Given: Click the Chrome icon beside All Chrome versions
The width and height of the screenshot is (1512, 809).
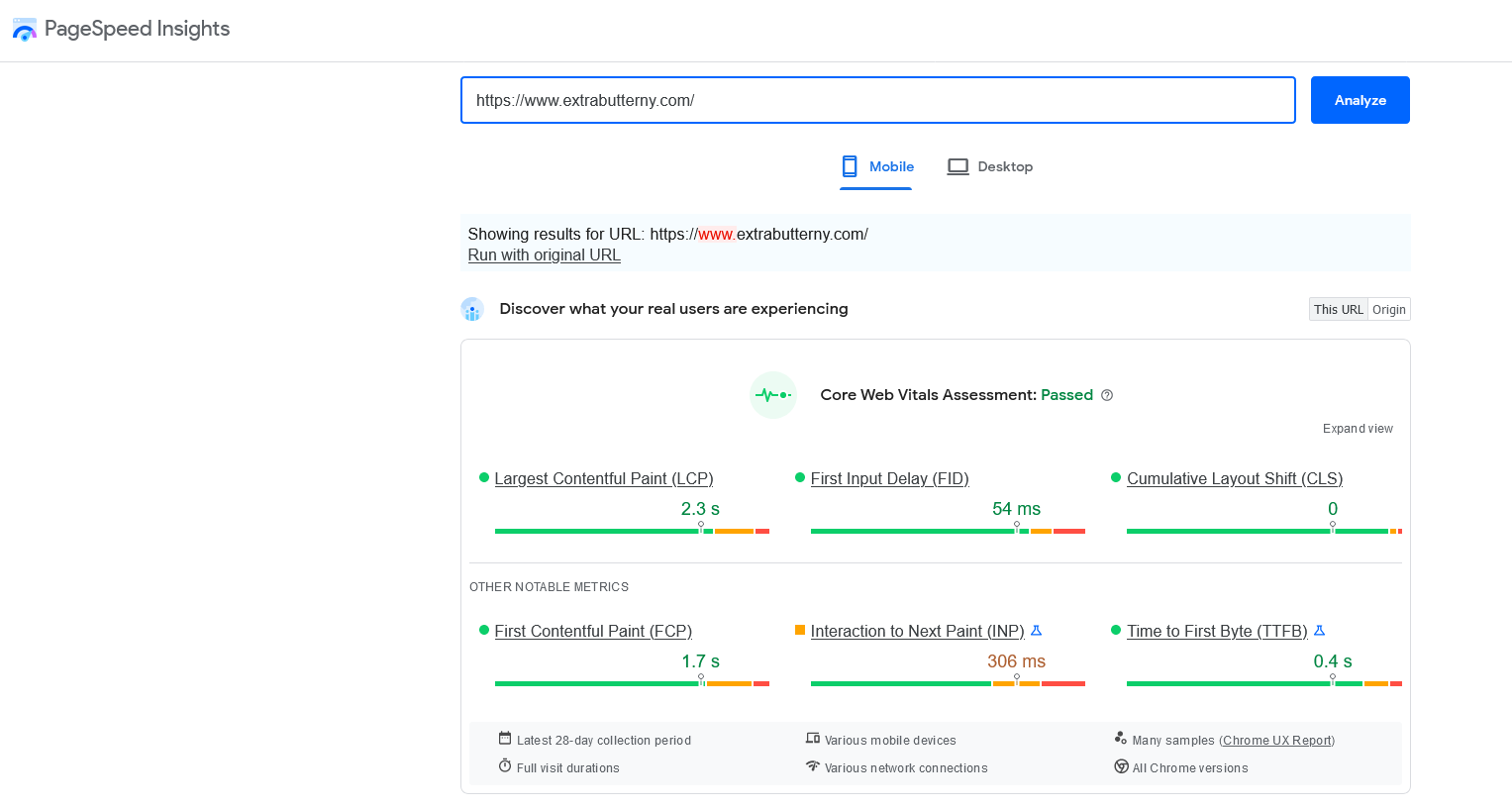Looking at the screenshot, I should click(1121, 766).
